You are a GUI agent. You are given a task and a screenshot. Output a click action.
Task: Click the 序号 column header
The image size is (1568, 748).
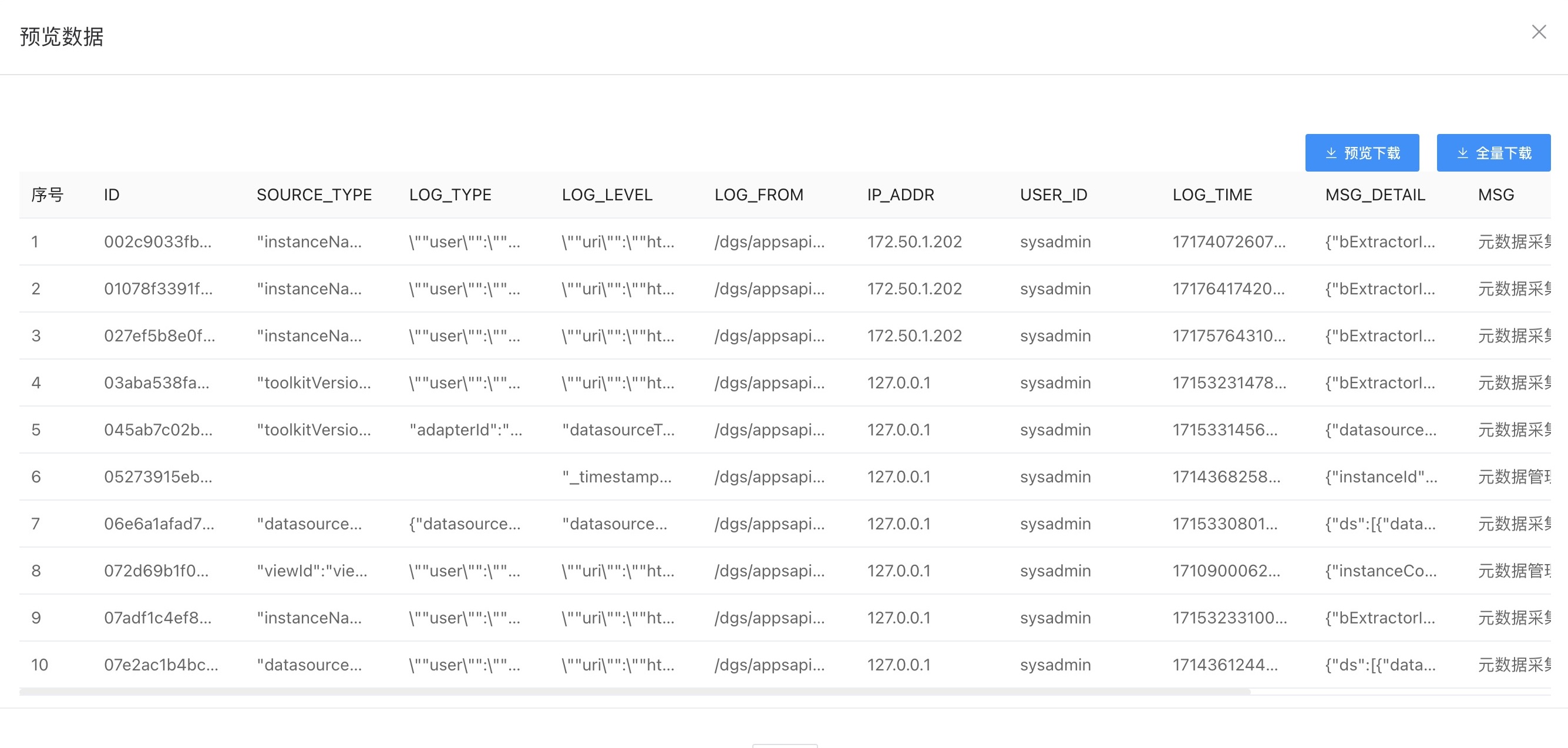pos(48,195)
